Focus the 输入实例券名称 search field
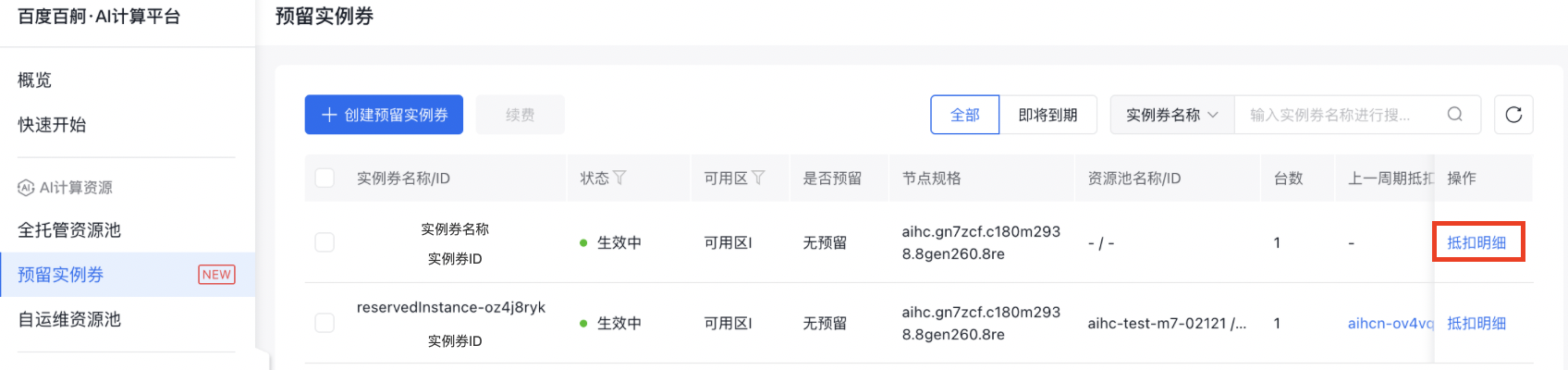1568x370 pixels. click(x=1336, y=115)
